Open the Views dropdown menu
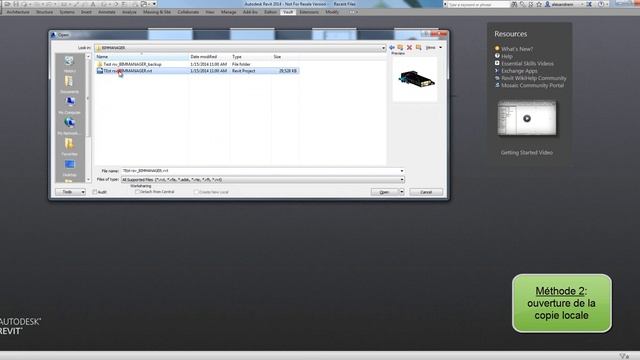 coord(433,48)
